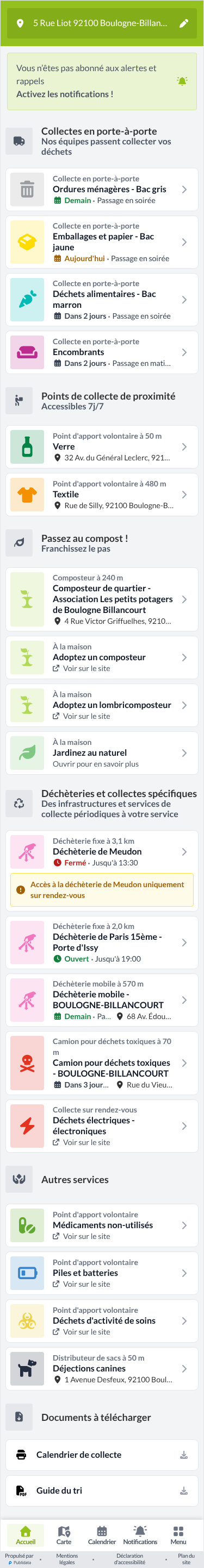The width and height of the screenshot is (204, 1568).
Task: Download the Calendrier de collecte document
Action: tap(183, 1455)
